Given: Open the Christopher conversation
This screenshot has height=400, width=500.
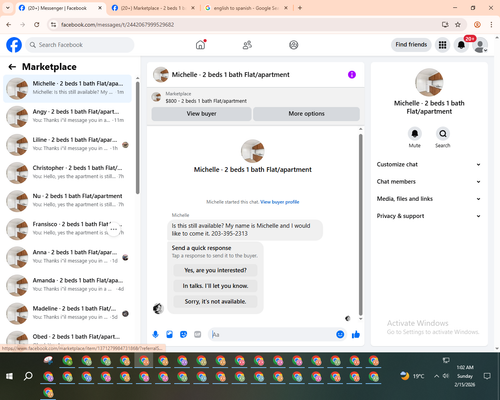Looking at the screenshot, I should pos(68,172).
